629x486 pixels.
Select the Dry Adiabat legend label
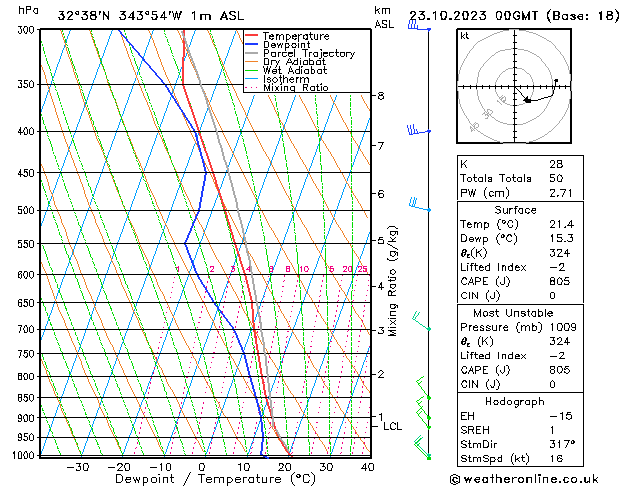pyautogui.click(x=294, y=62)
